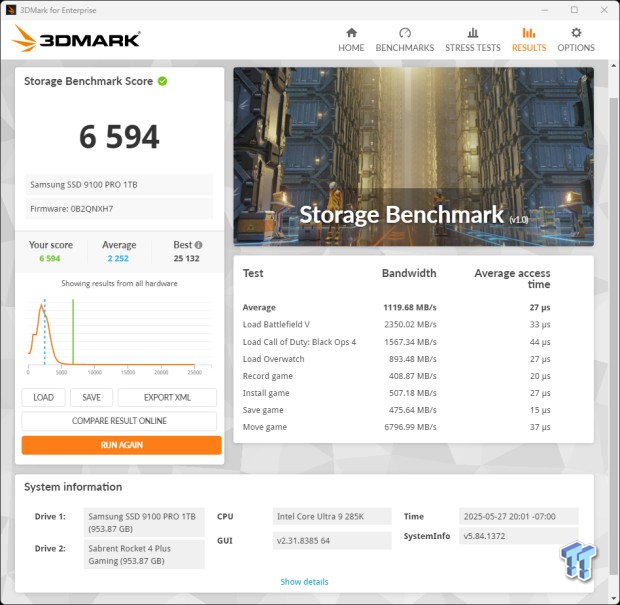This screenshot has width=620, height=605.
Task: Click the orange RUN AGAIN button
Action: pos(121,445)
